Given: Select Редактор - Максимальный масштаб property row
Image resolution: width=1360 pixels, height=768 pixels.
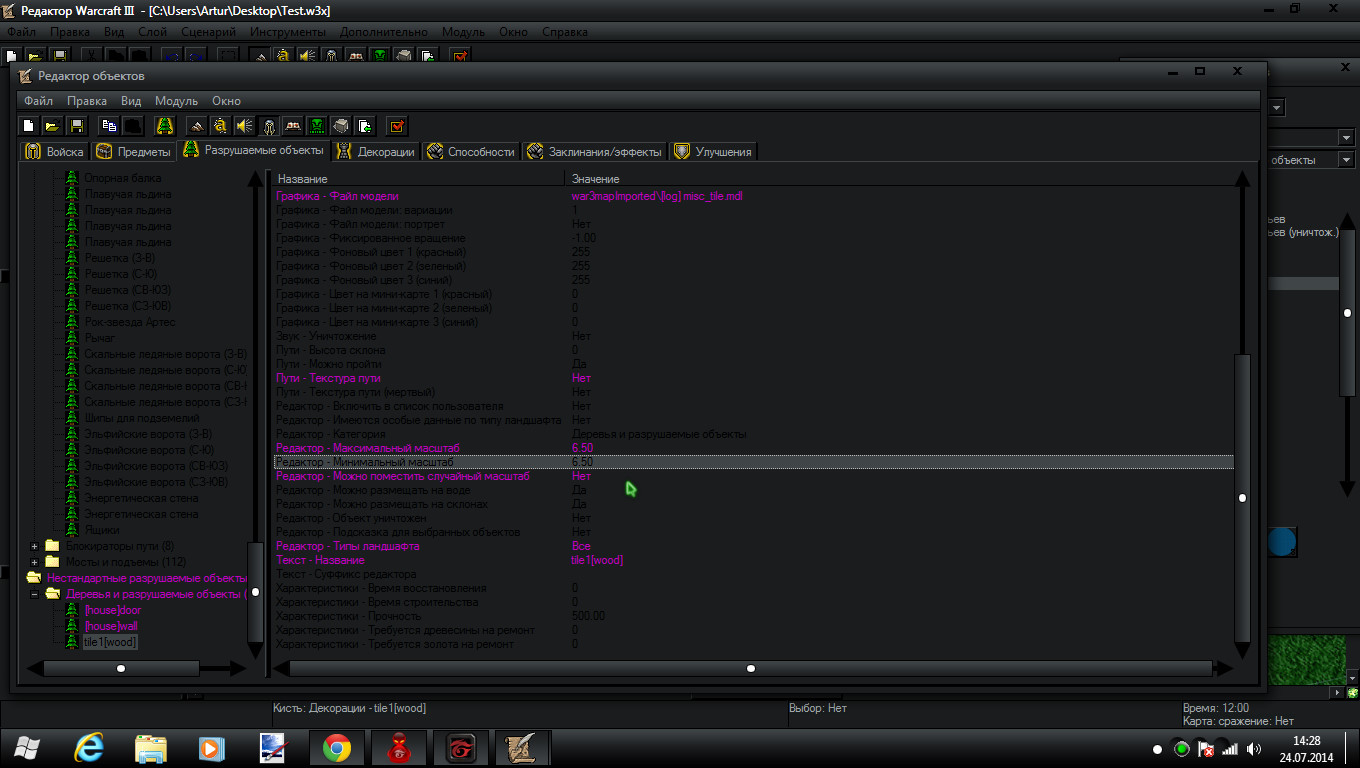Looking at the screenshot, I should (753, 448).
